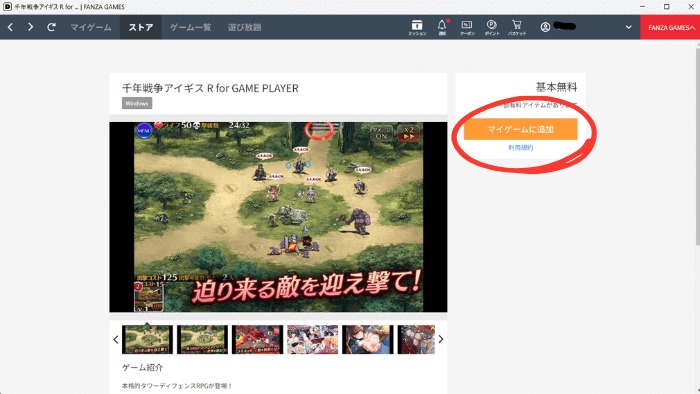Expand the account dropdown chevron
Image resolution: width=700 pixels, height=394 pixels.
(x=629, y=27)
